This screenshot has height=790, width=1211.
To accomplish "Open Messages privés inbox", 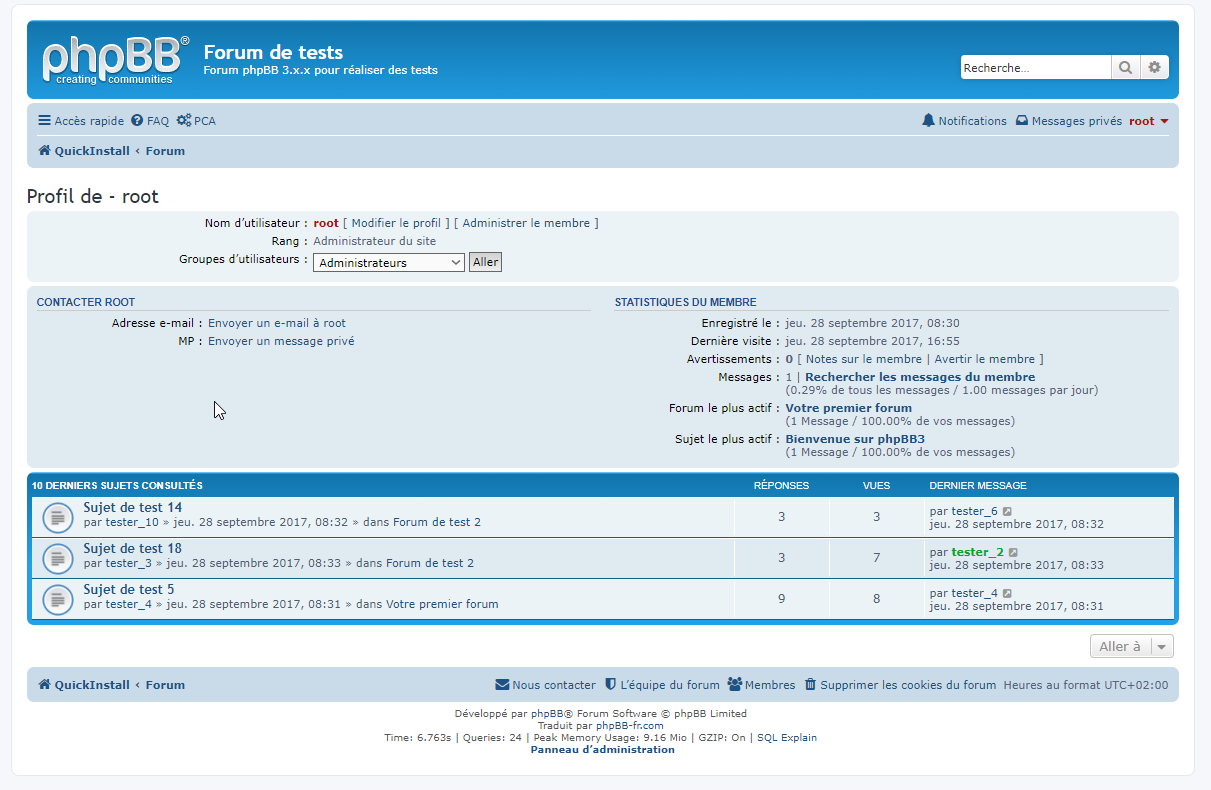I will [1068, 121].
